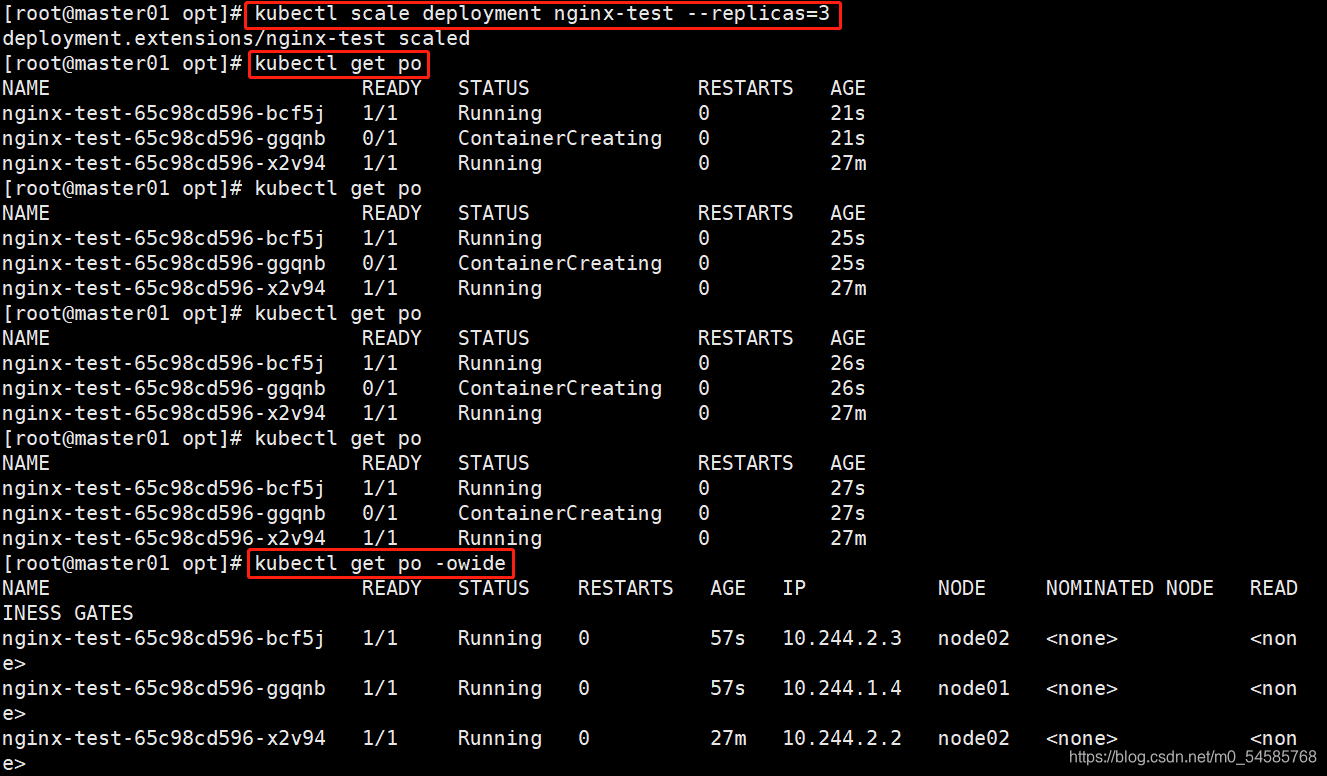Click the 26s age of pod bcf5j
The image size is (1327, 776).
[x=848, y=363]
